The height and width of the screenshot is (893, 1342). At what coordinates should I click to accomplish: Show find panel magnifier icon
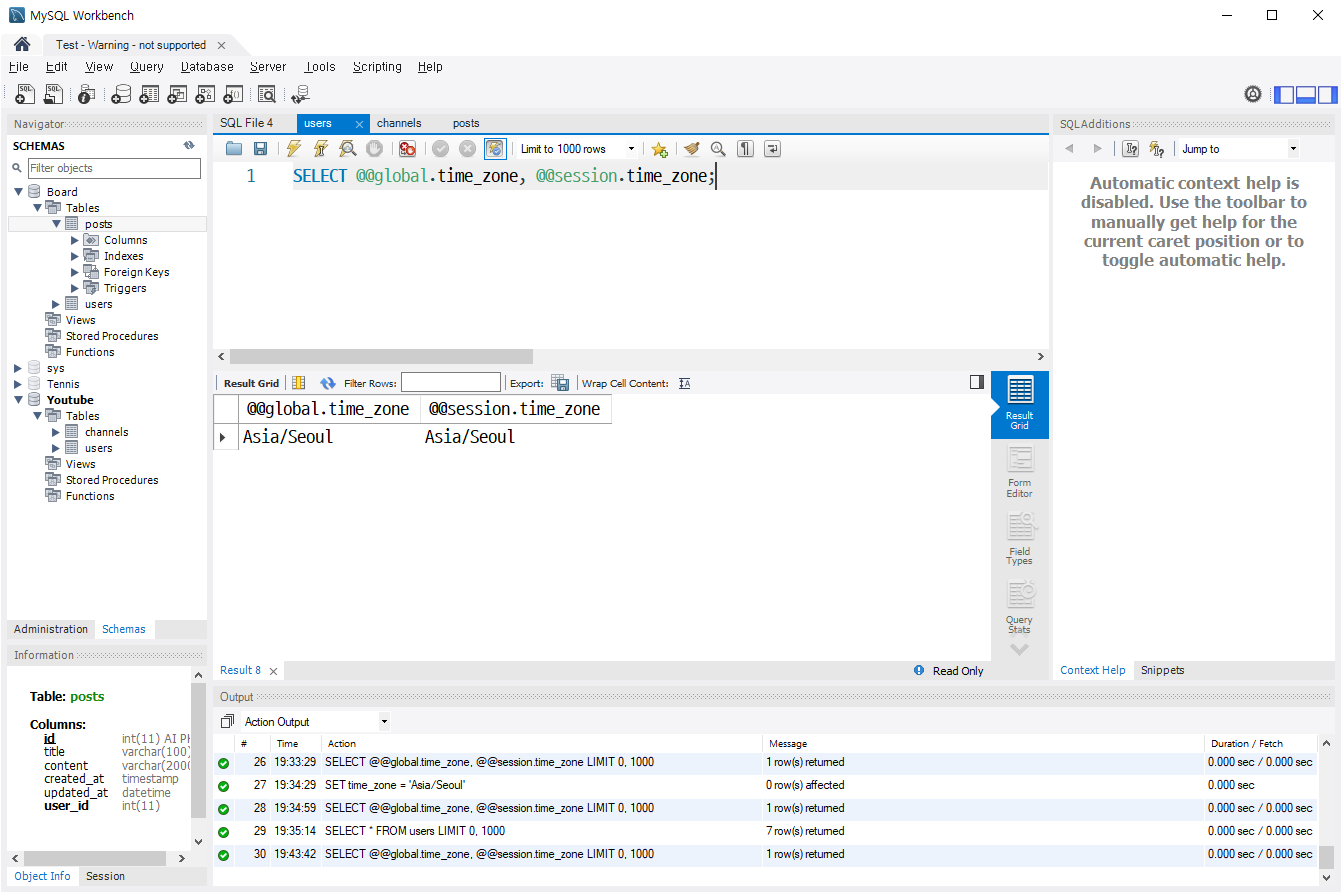click(x=718, y=149)
